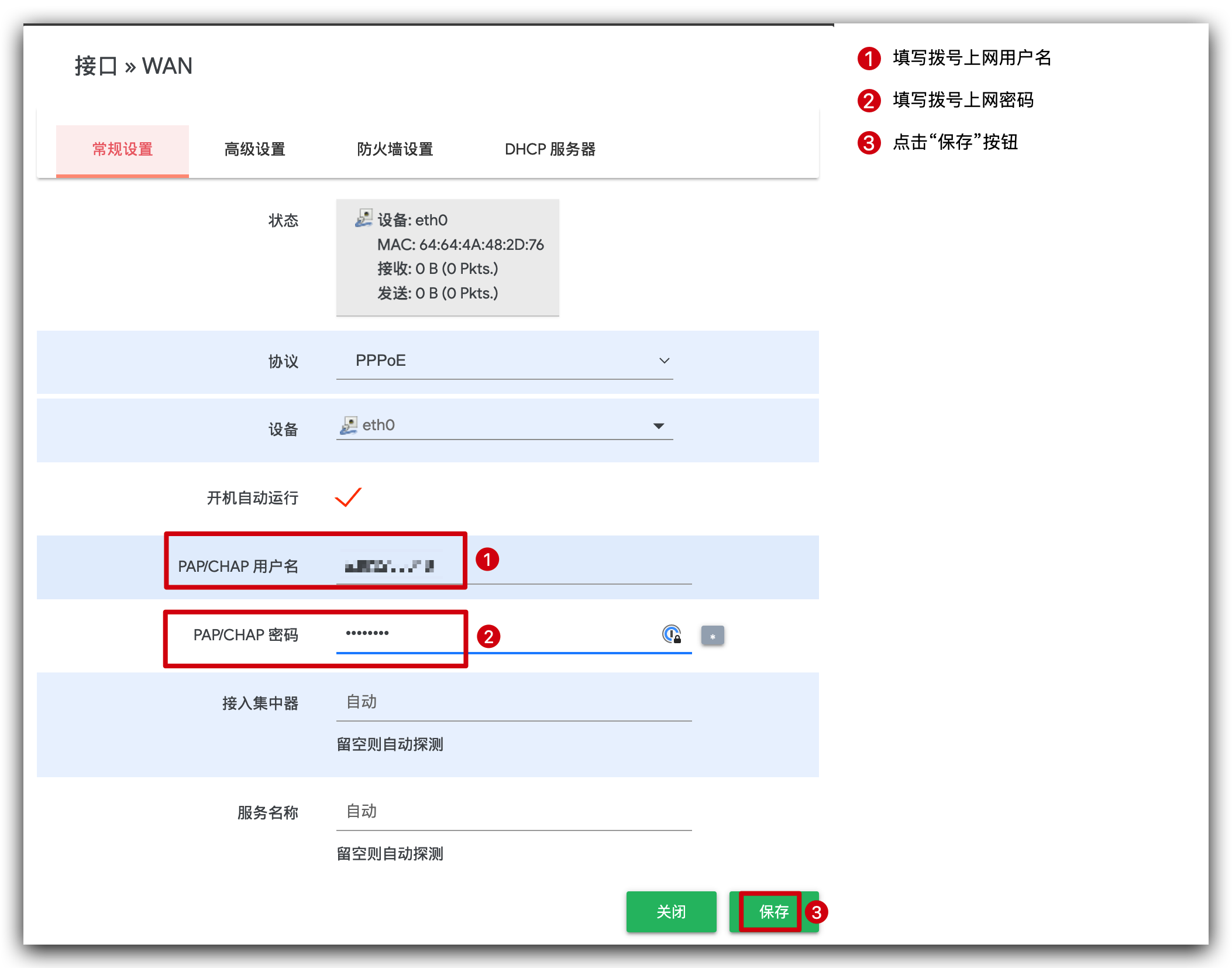The width and height of the screenshot is (1232, 968).
Task: Click the network device icon in 状态 box
Action: pos(363,218)
